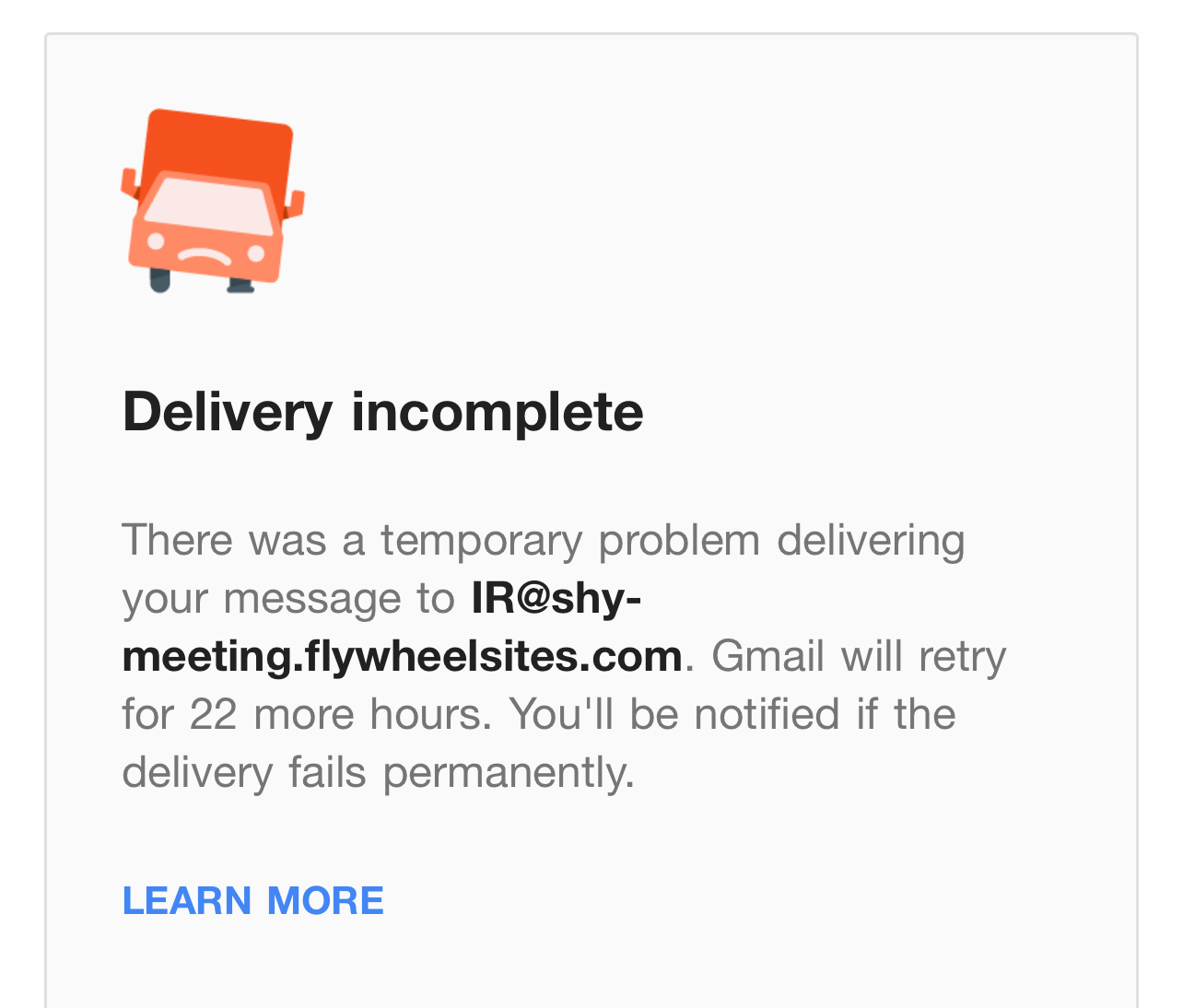Click the "your message to" text
This screenshot has height=1008, width=1183.
pos(288,598)
